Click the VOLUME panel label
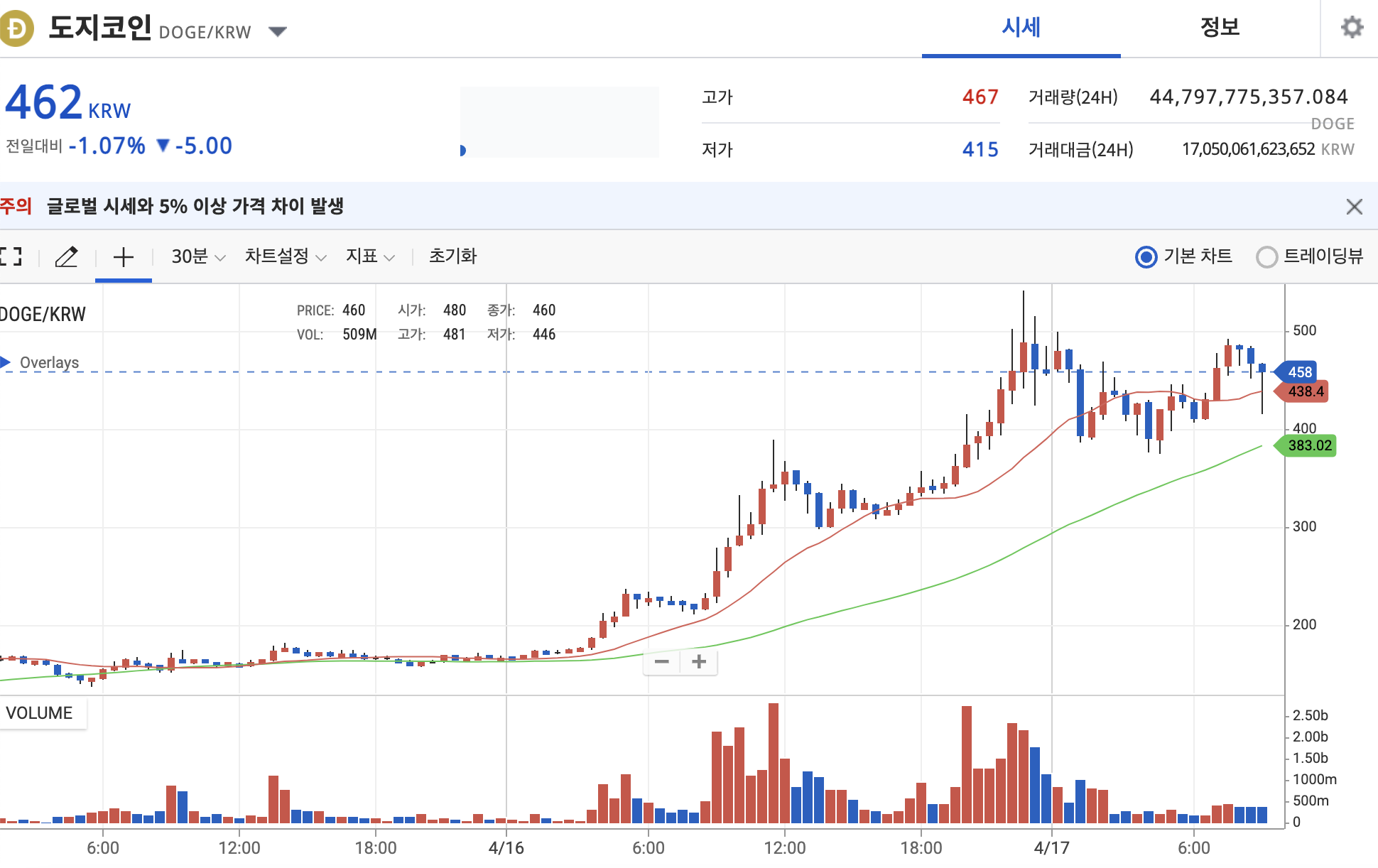The image size is (1378, 868). click(x=40, y=713)
